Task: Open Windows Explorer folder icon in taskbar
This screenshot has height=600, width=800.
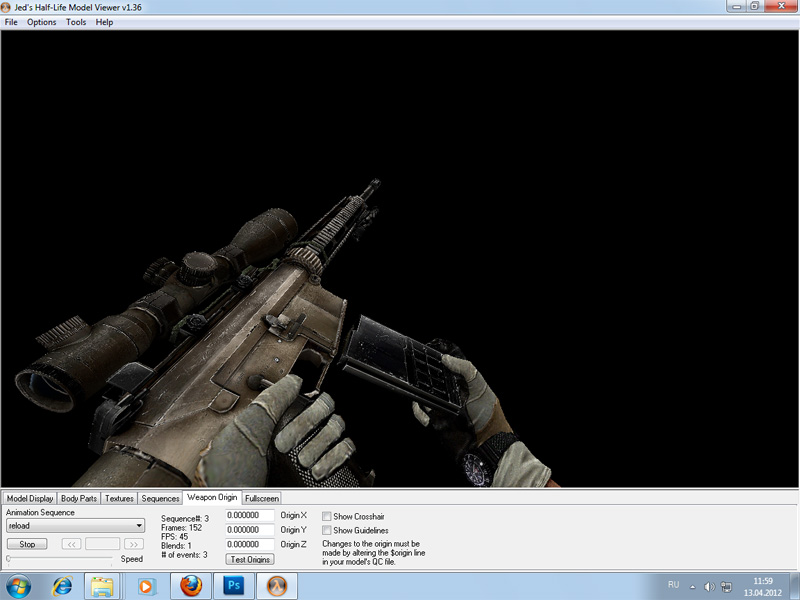Action: [101, 585]
